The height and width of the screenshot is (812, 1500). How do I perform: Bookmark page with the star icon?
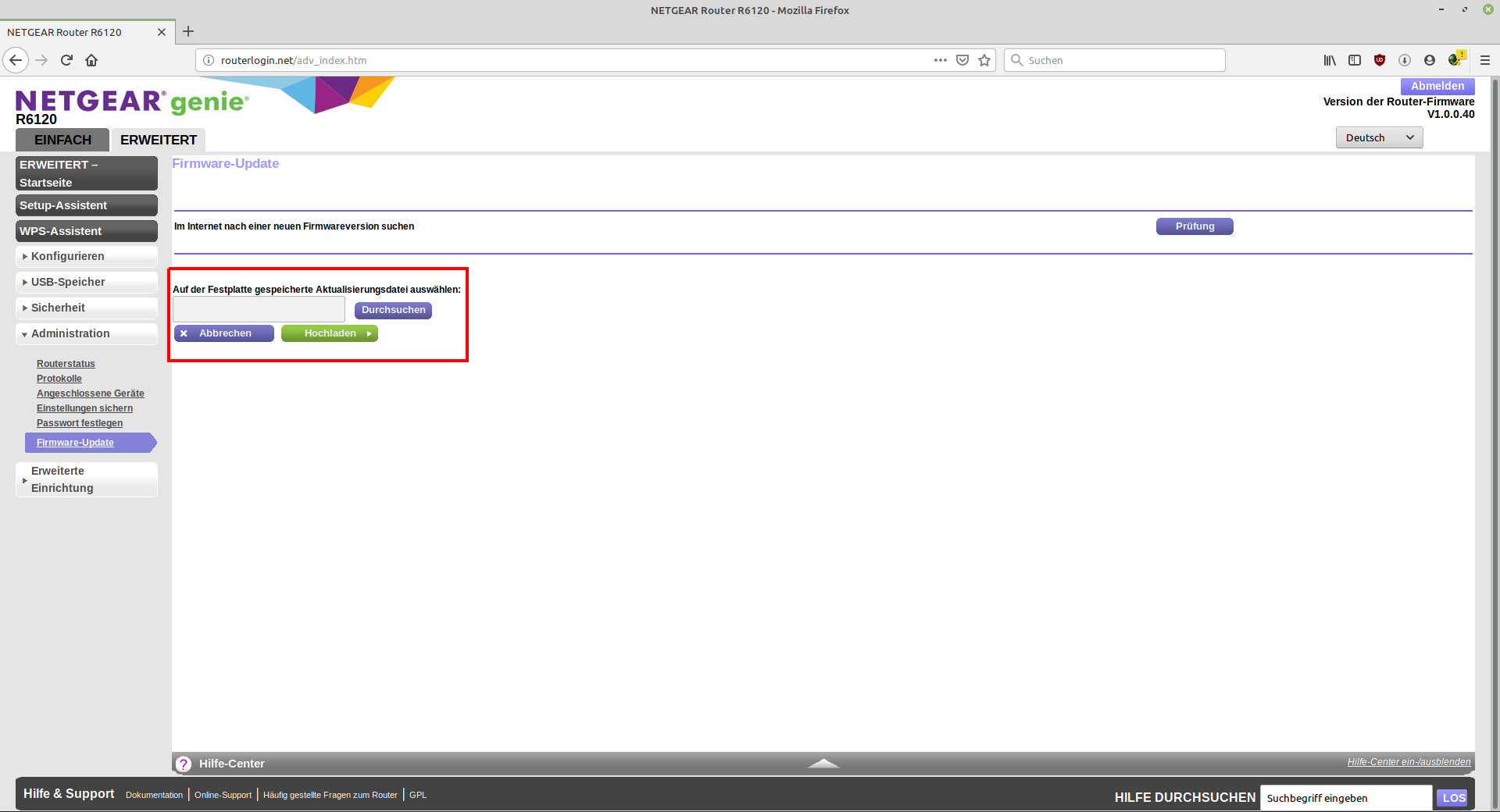(x=984, y=60)
